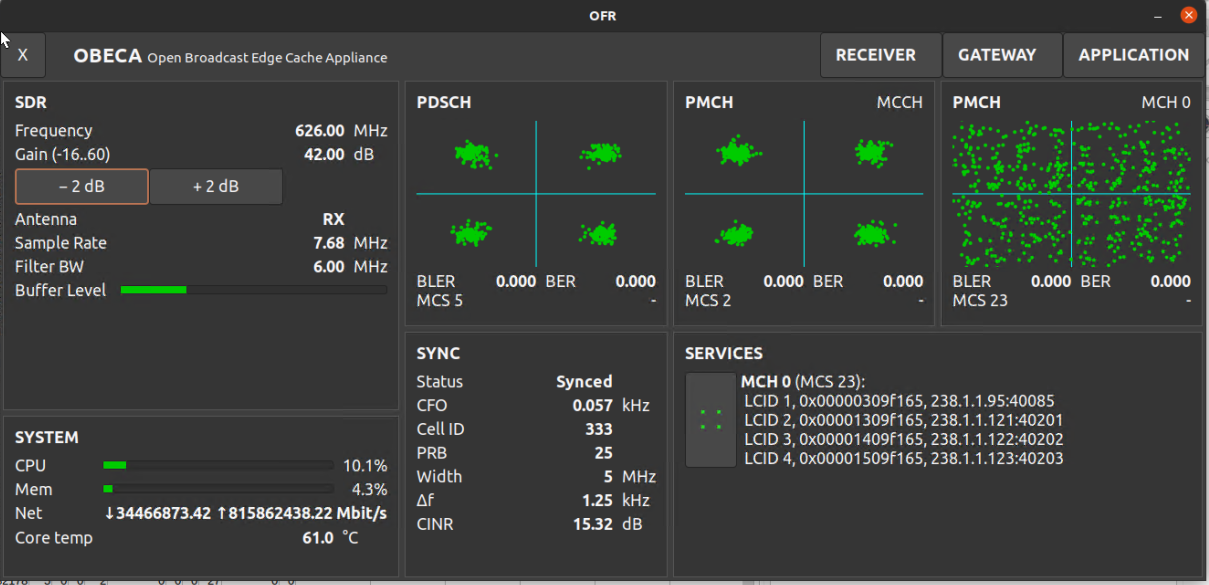Open the GATEWAY view
Screen dimensions: 1209x585
point(1001,55)
